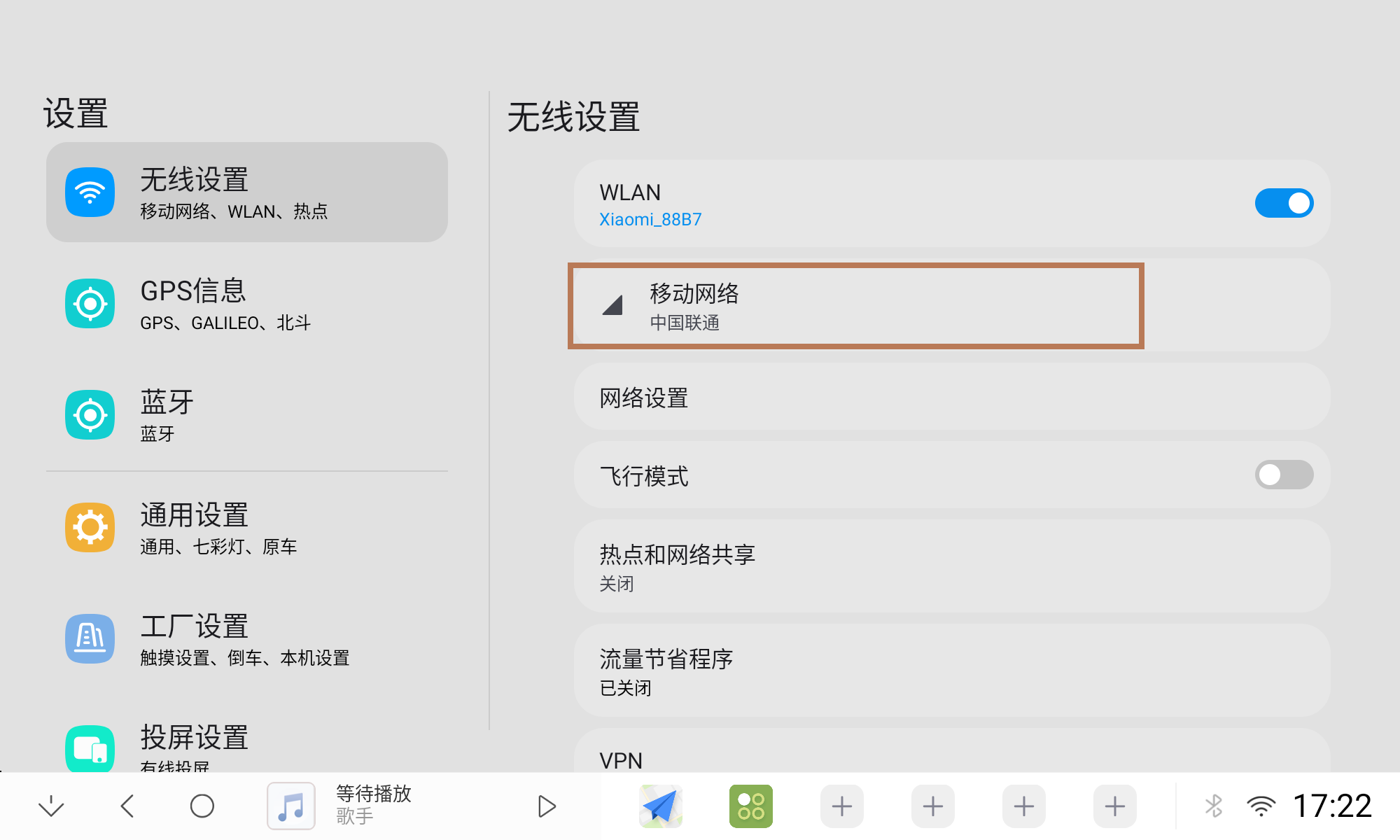This screenshot has height=840, width=1400.
Task: Open the paper plane navigation app
Action: (660, 806)
